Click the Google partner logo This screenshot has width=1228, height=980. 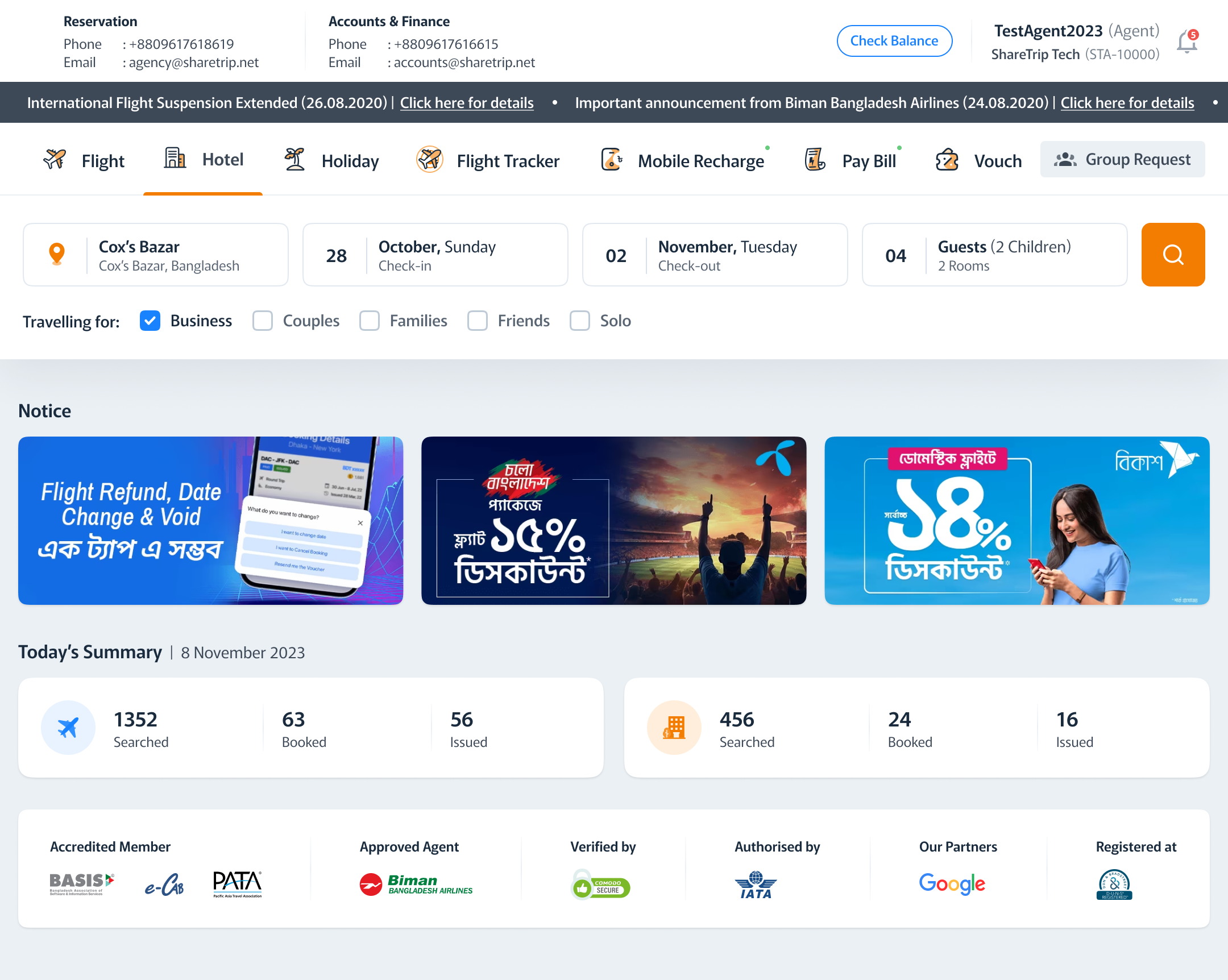(x=952, y=884)
